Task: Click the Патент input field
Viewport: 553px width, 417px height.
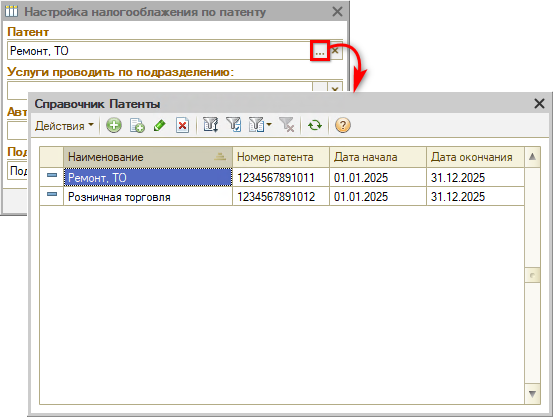Action: click(x=159, y=51)
